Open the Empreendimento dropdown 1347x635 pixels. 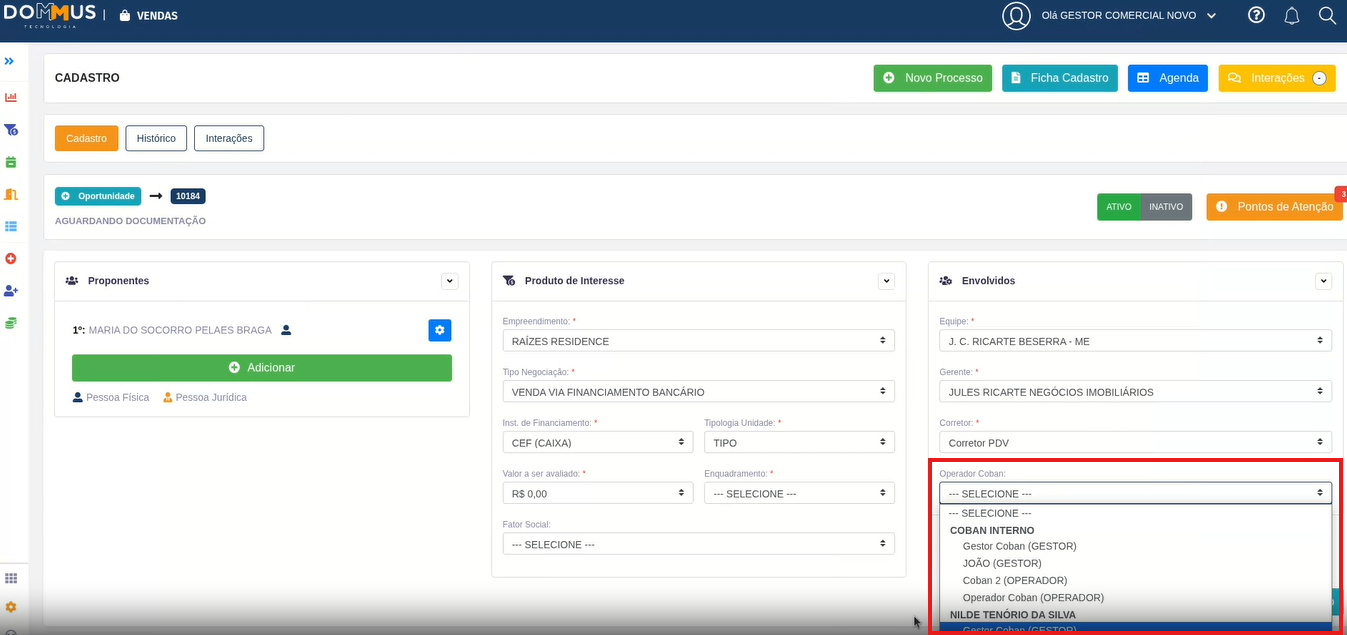(x=698, y=341)
